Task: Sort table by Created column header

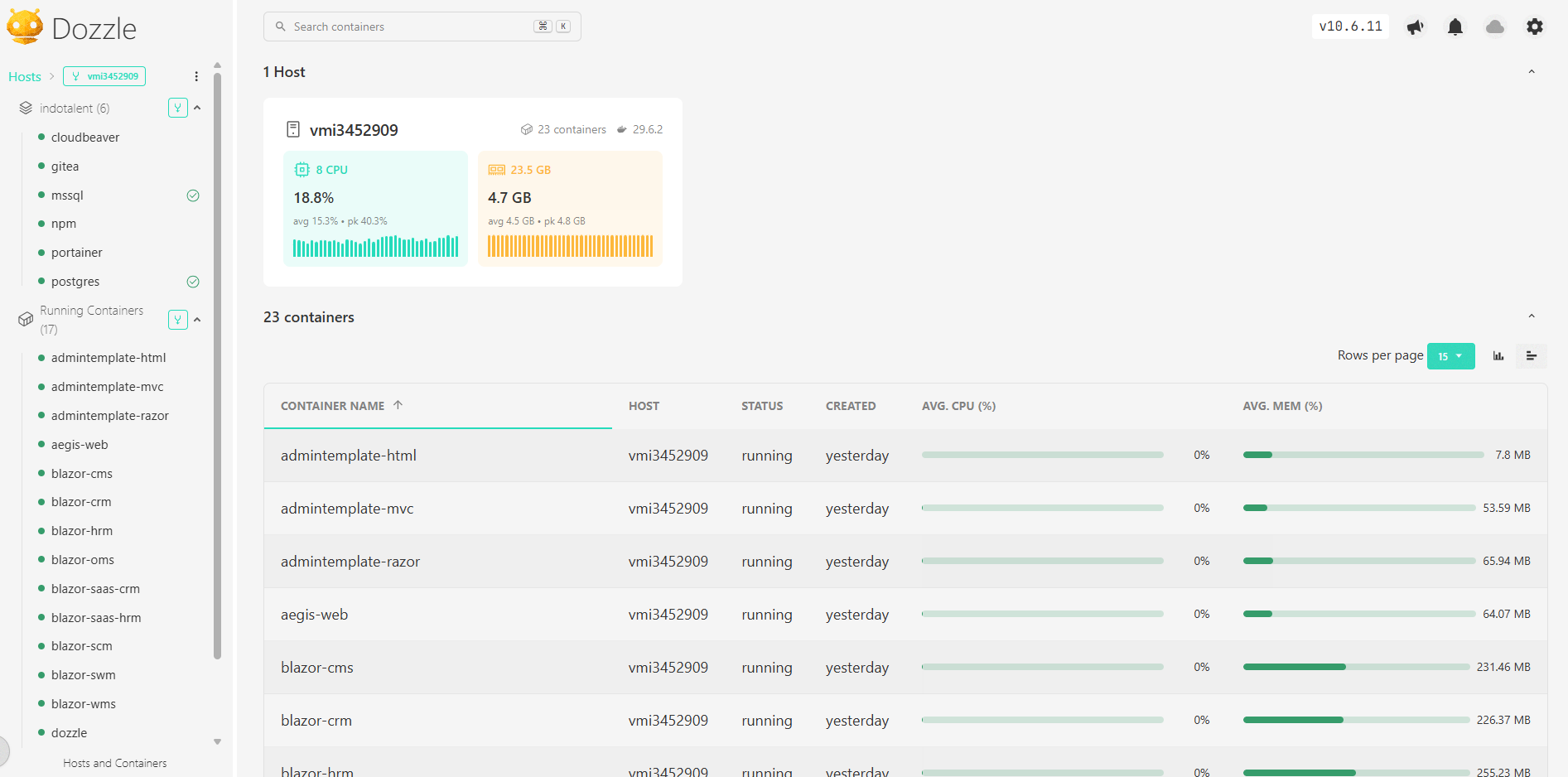Action: pos(851,406)
